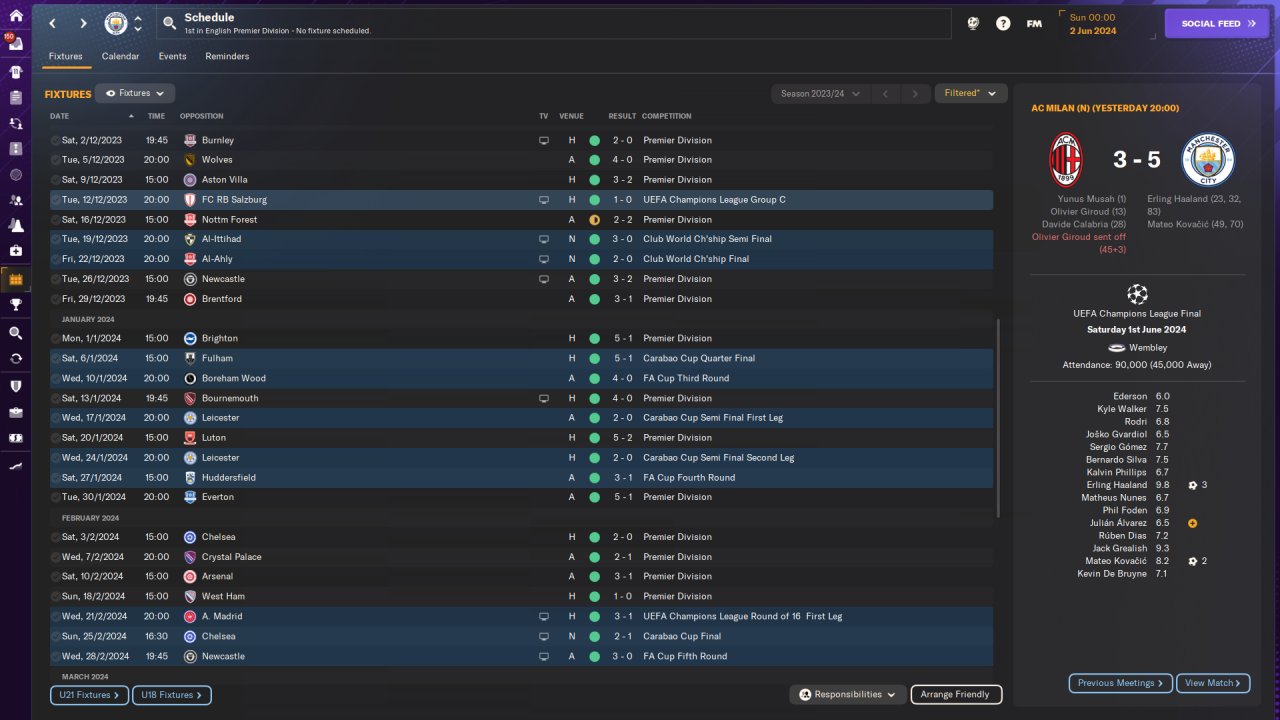Open U18 Fixtures
1280x720 pixels.
click(172, 695)
